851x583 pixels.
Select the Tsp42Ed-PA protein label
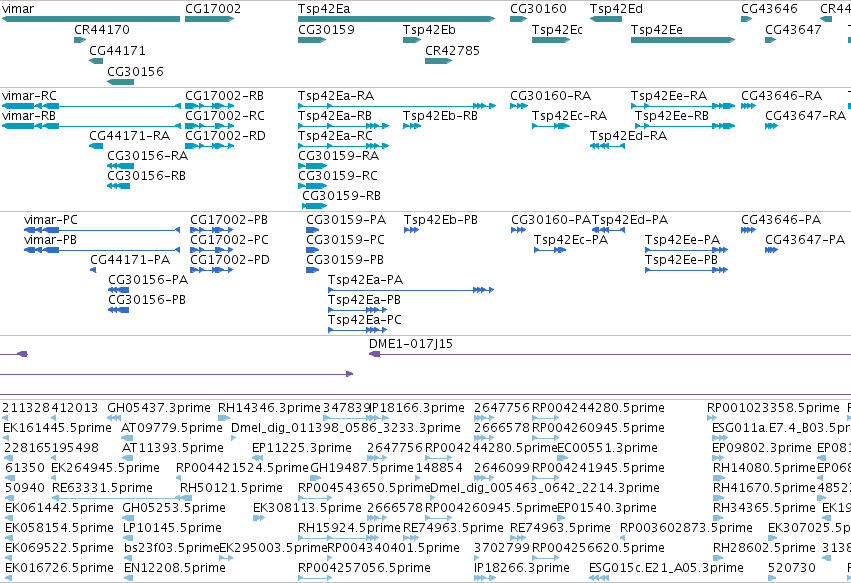(x=630, y=220)
